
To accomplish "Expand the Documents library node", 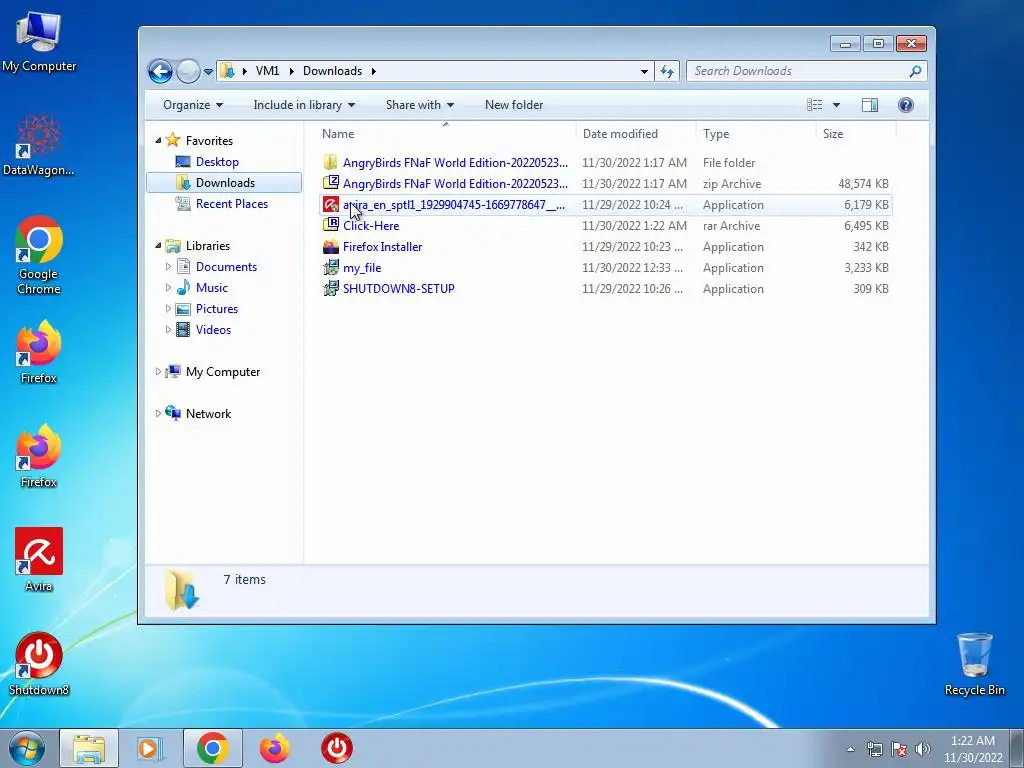I will tap(168, 266).
